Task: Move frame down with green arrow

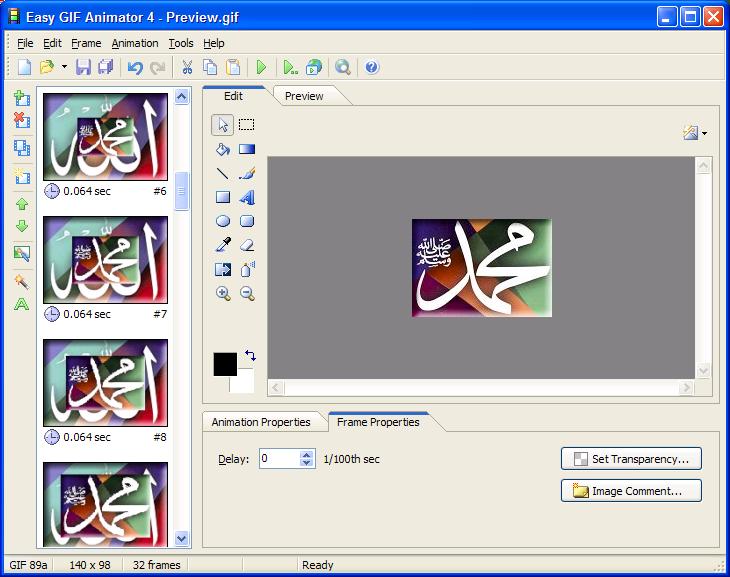Action: pyautogui.click(x=22, y=226)
